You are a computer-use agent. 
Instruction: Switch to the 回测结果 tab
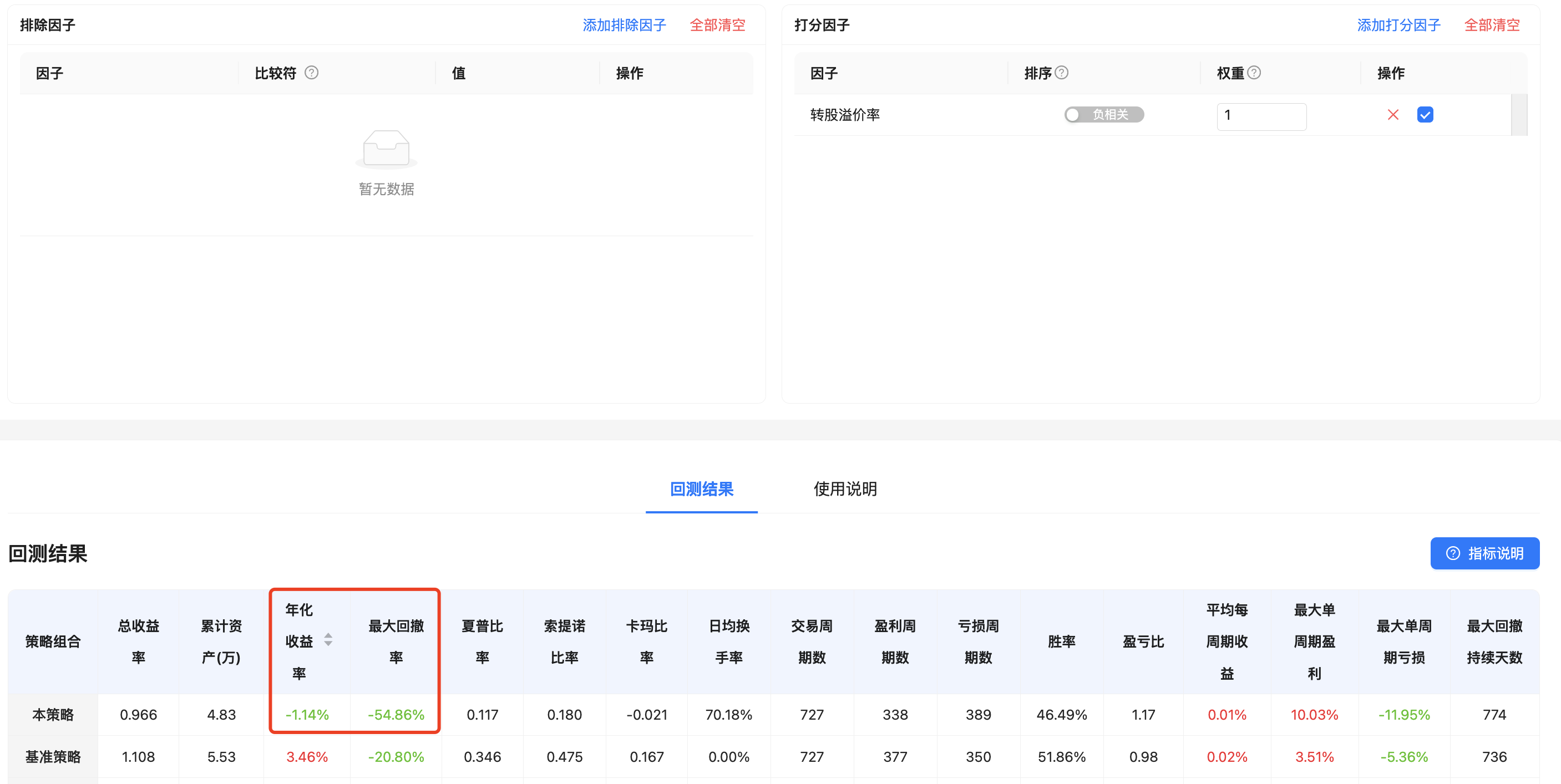(701, 490)
